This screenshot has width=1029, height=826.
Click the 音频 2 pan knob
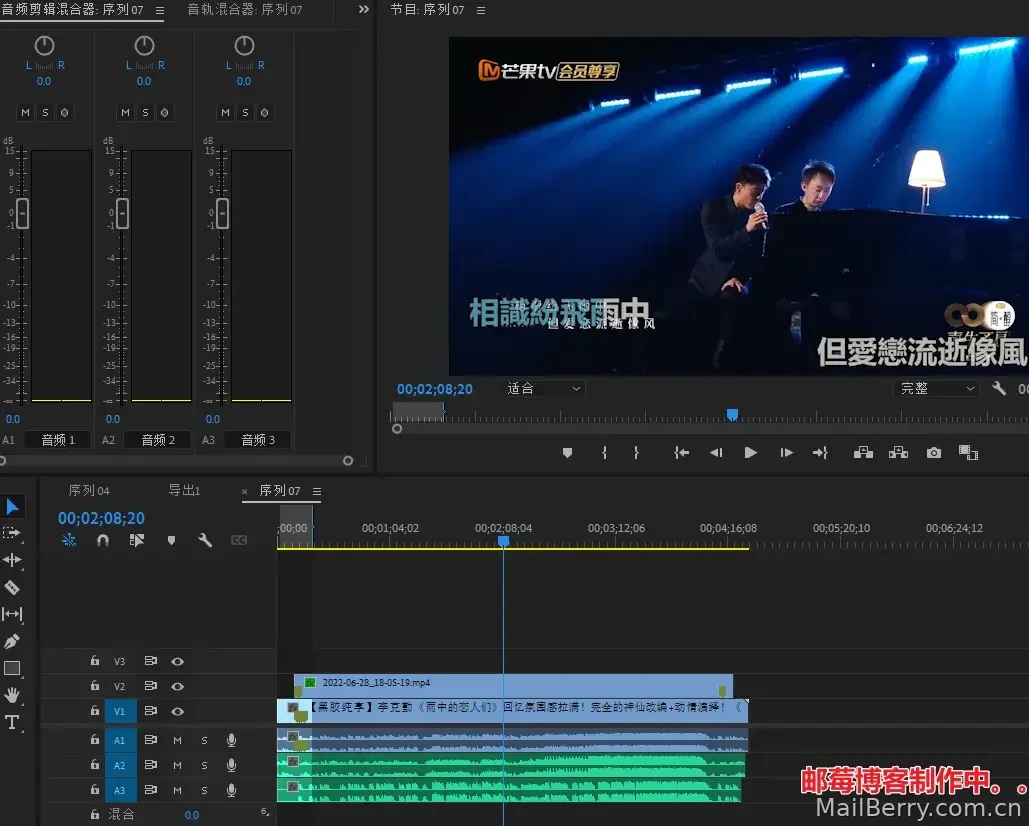pos(144,45)
